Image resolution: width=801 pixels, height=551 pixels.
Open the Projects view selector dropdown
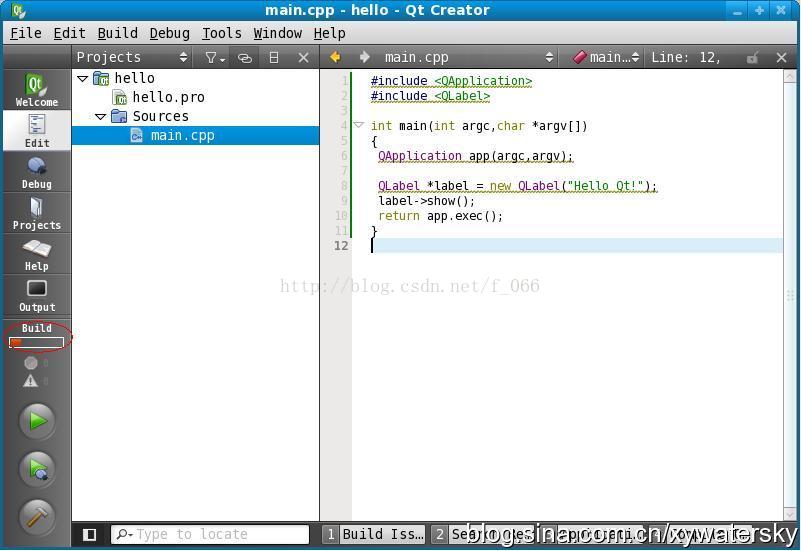(132, 57)
